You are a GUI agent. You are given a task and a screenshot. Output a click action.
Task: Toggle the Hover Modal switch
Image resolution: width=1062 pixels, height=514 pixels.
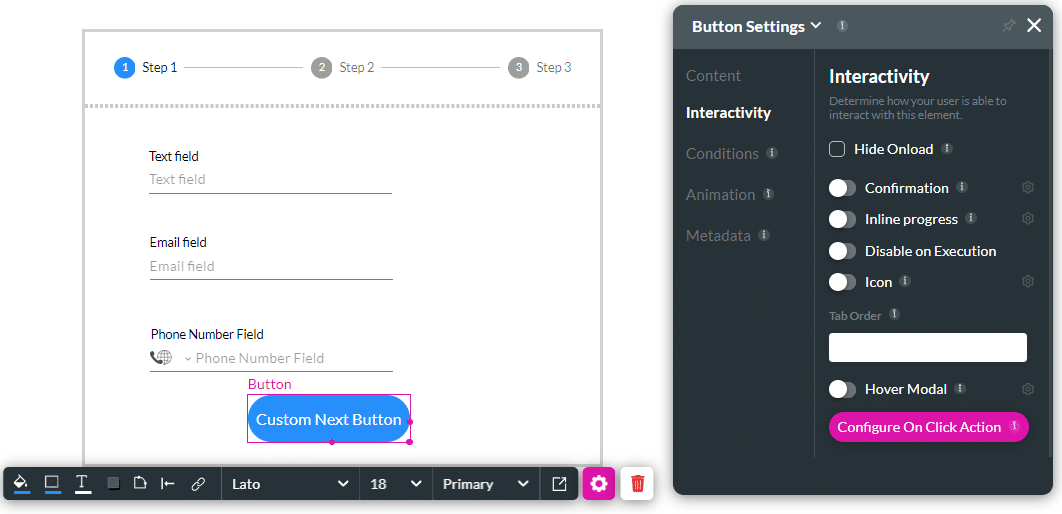pos(843,389)
